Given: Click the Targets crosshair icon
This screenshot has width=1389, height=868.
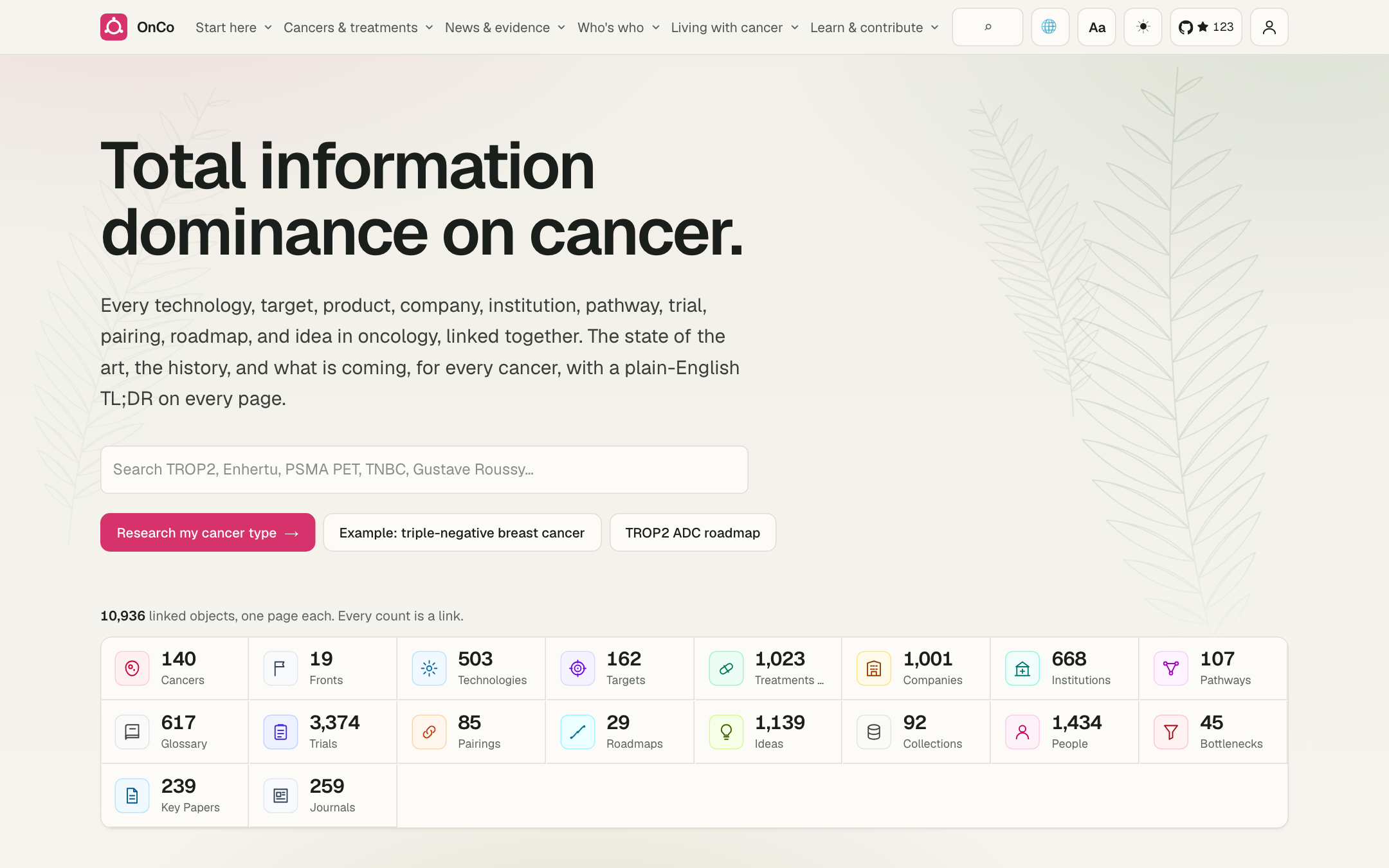Looking at the screenshot, I should coord(577,669).
